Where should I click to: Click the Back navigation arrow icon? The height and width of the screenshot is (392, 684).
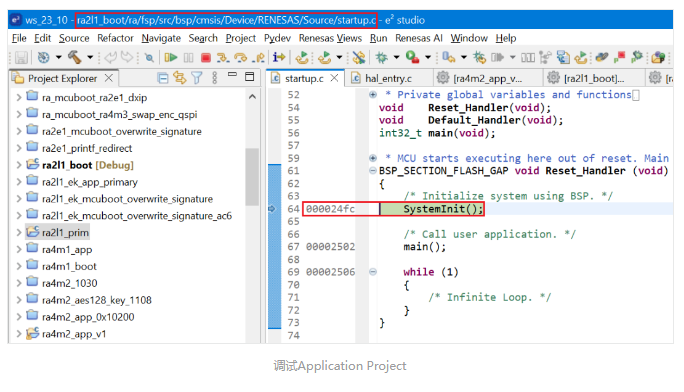pyautogui.click(x=110, y=57)
